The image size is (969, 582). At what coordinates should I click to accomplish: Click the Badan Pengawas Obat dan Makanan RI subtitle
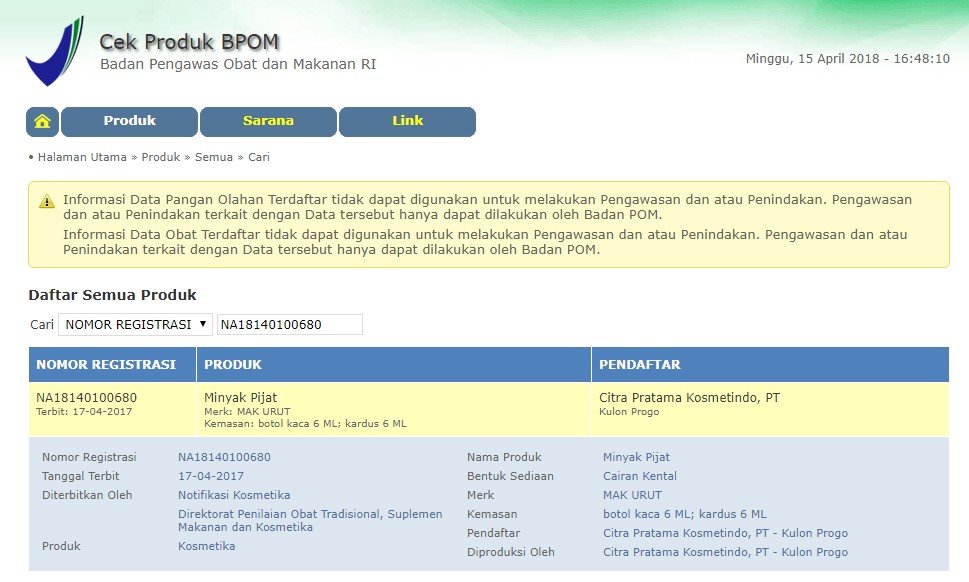pyautogui.click(x=238, y=64)
